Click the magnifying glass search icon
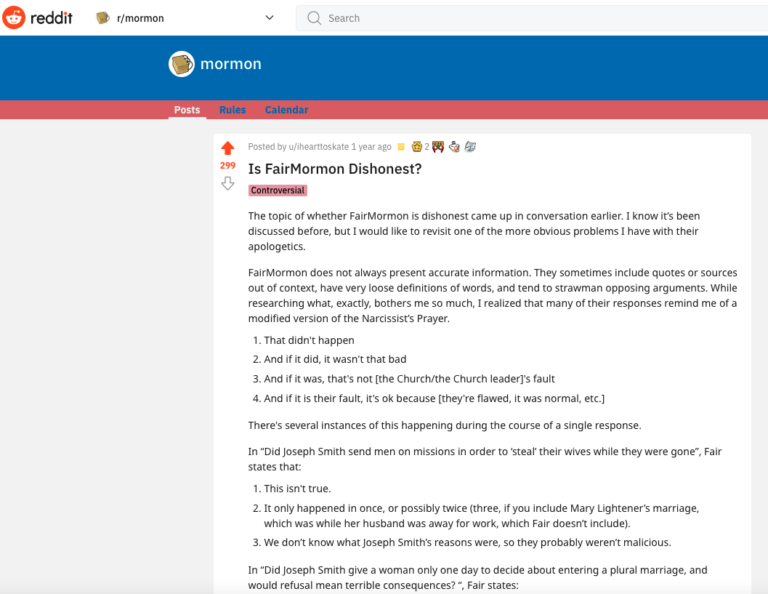The image size is (768, 594). (314, 18)
